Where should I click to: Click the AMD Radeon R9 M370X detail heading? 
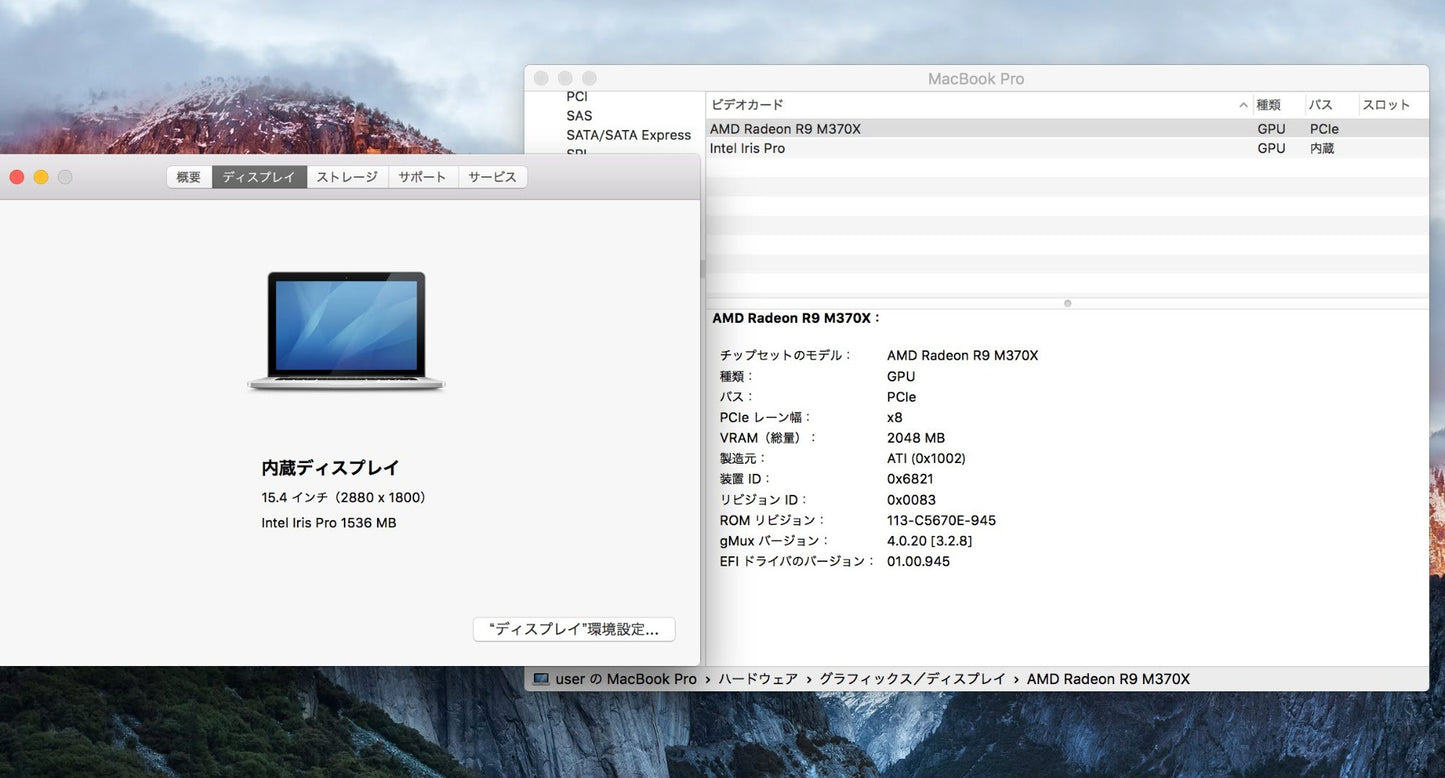click(795, 318)
